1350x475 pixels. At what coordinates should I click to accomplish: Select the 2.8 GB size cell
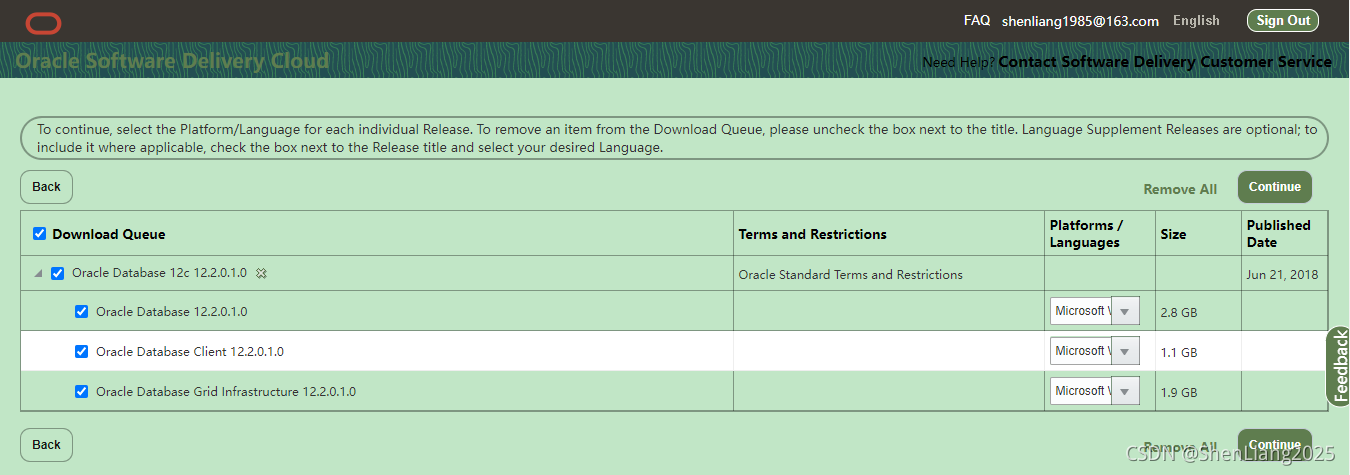pos(1178,312)
